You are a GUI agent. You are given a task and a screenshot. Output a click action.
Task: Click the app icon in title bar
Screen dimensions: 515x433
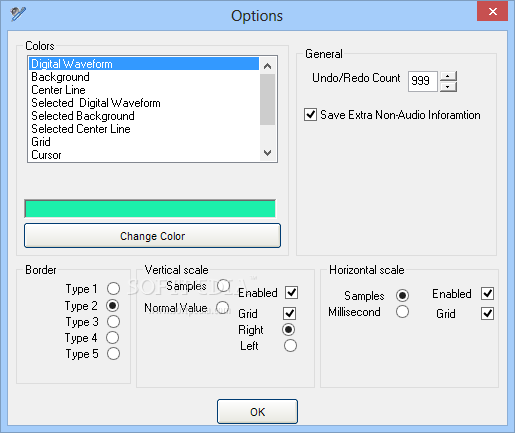click(x=18, y=14)
